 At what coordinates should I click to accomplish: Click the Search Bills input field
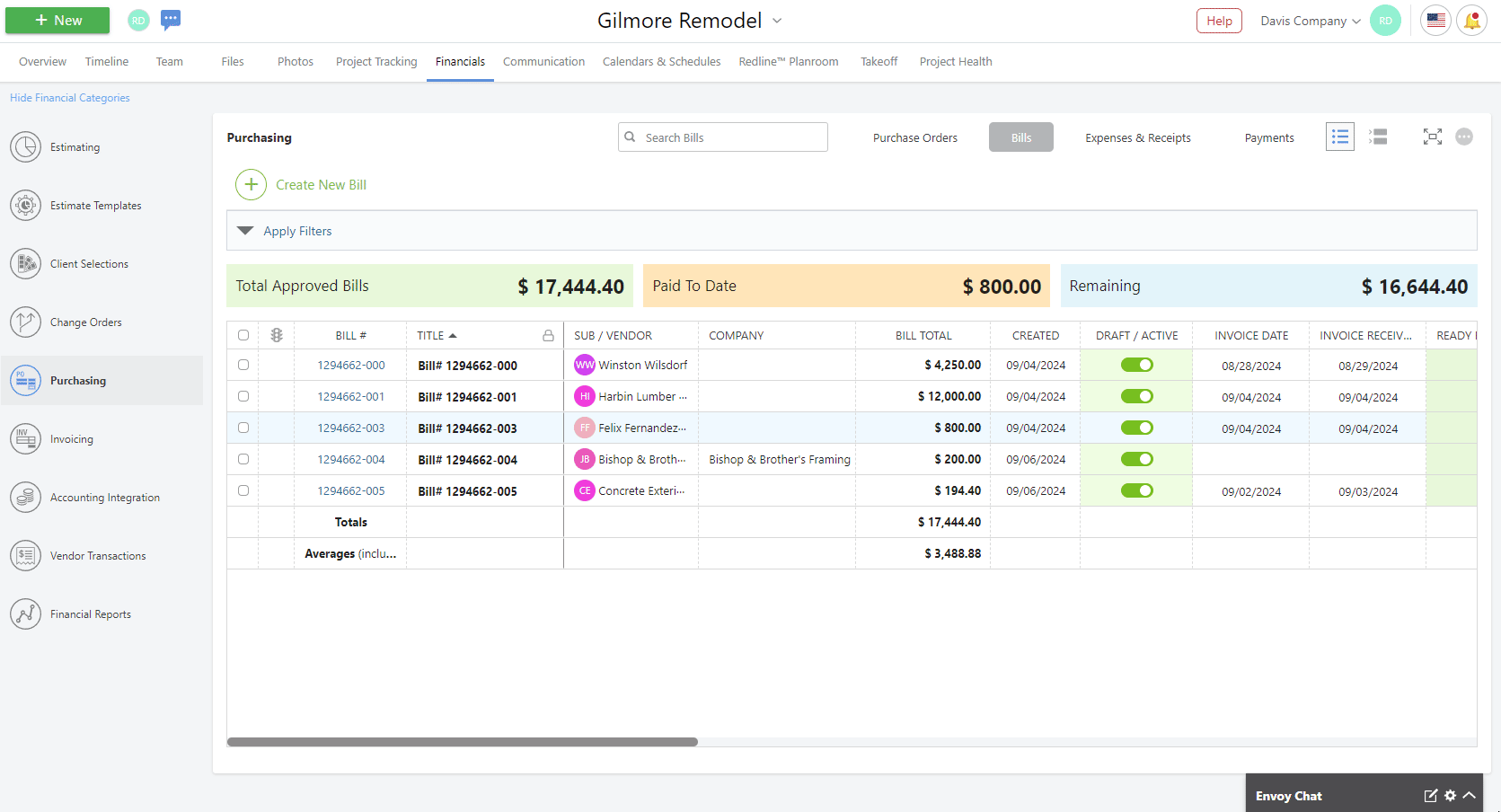click(732, 137)
